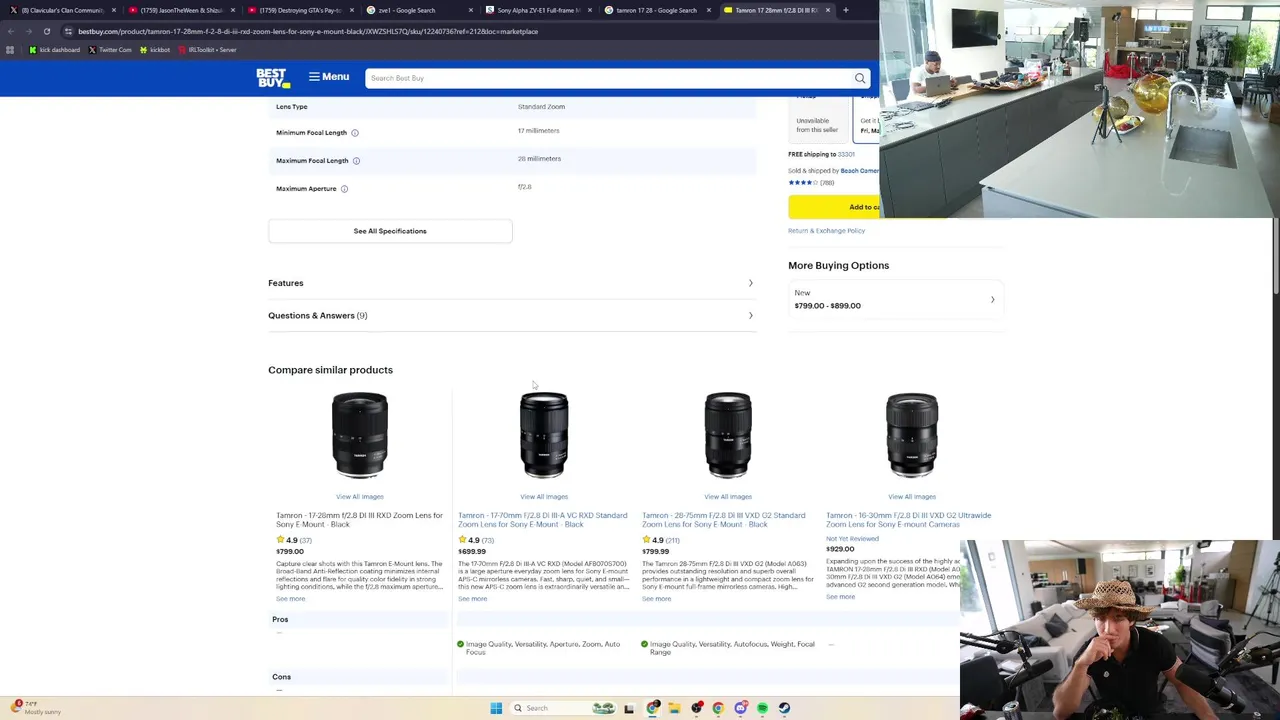The width and height of the screenshot is (1280, 720).
Task: Click the 33301 shipping zip code link
Action: 846,154
